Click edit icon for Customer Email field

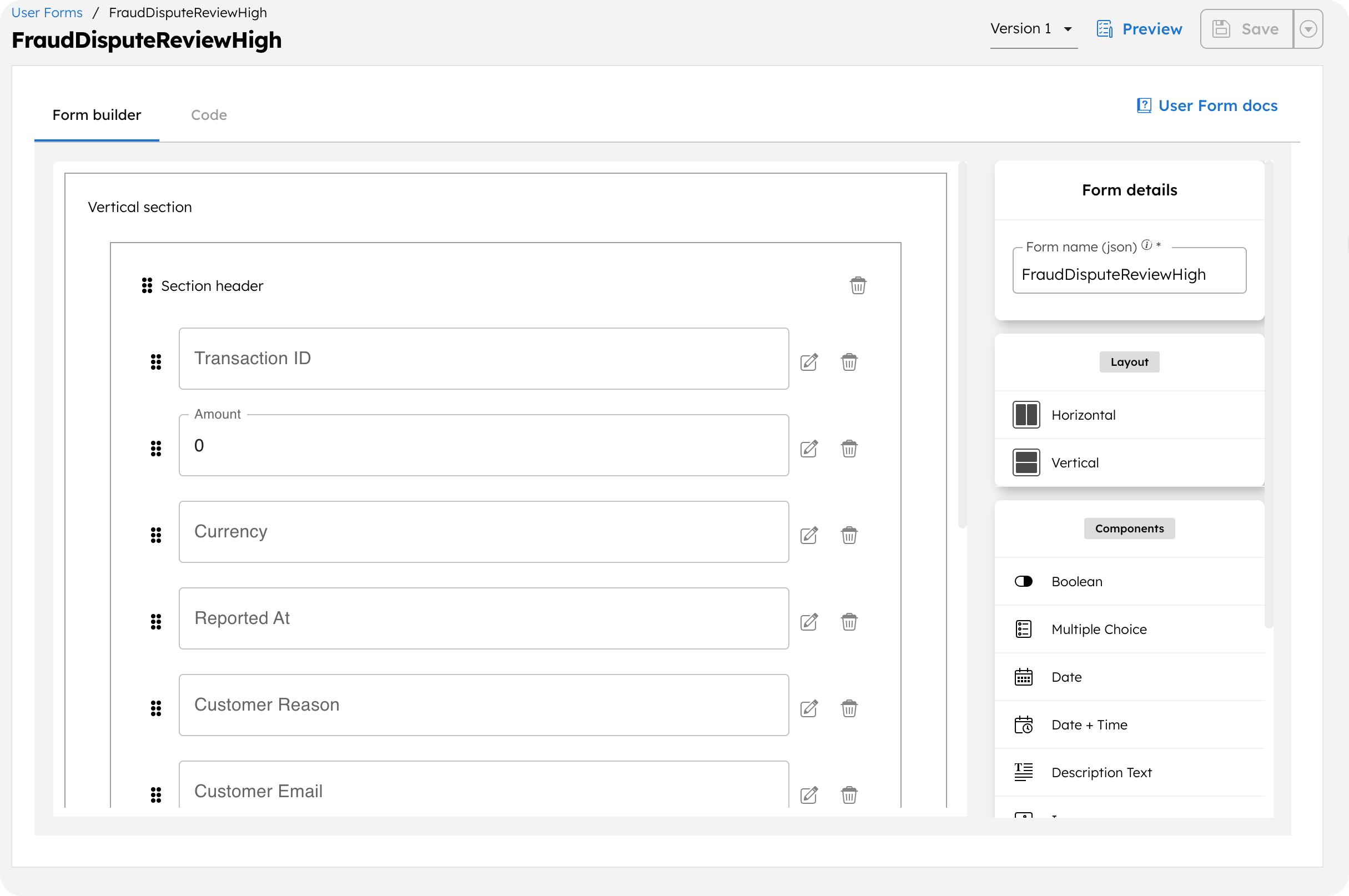(808, 795)
